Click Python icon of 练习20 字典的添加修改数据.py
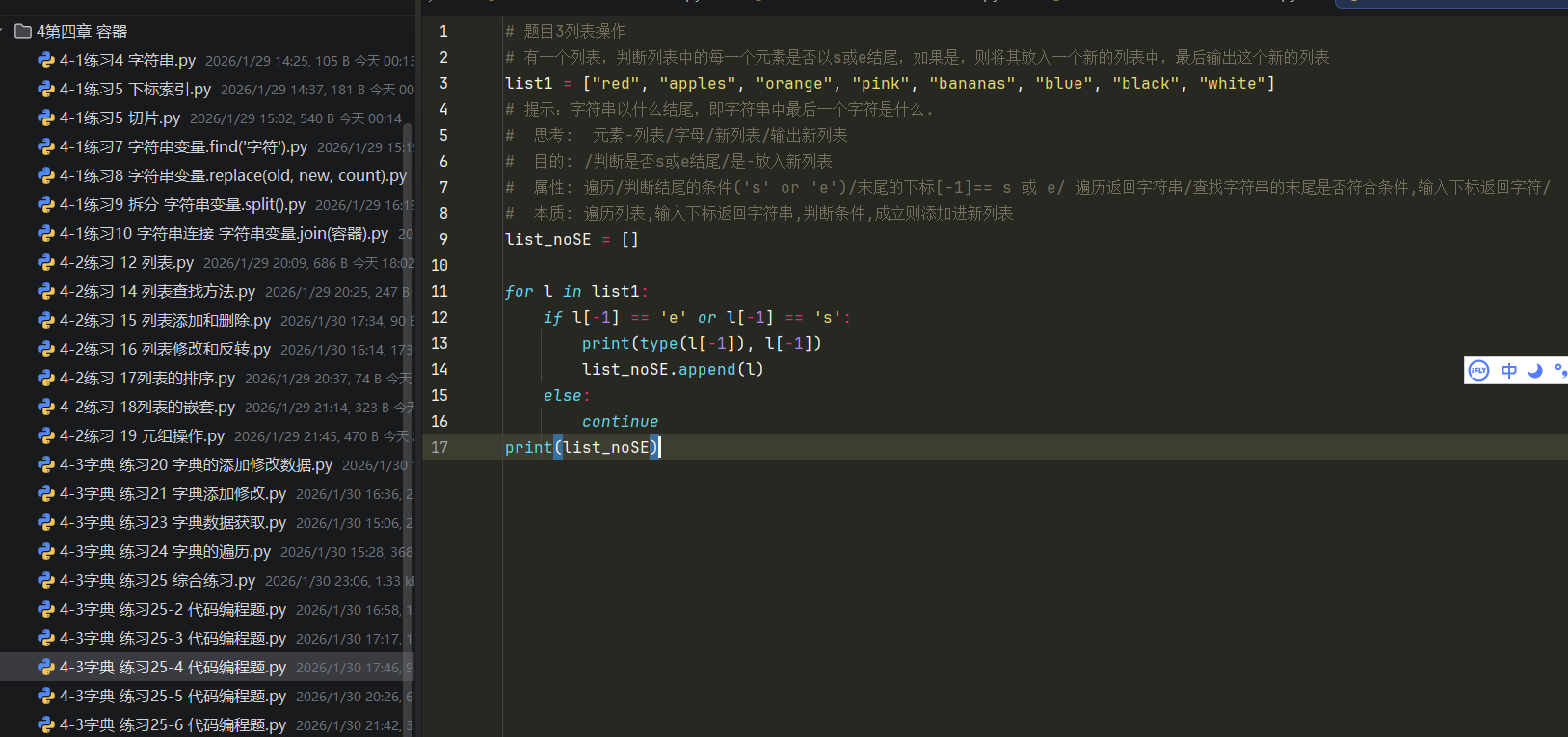Image resolution: width=1568 pixels, height=737 pixels. (x=45, y=464)
